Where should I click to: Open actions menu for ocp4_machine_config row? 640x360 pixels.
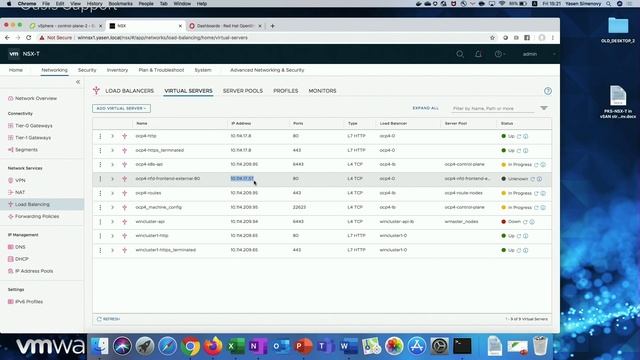[100, 207]
